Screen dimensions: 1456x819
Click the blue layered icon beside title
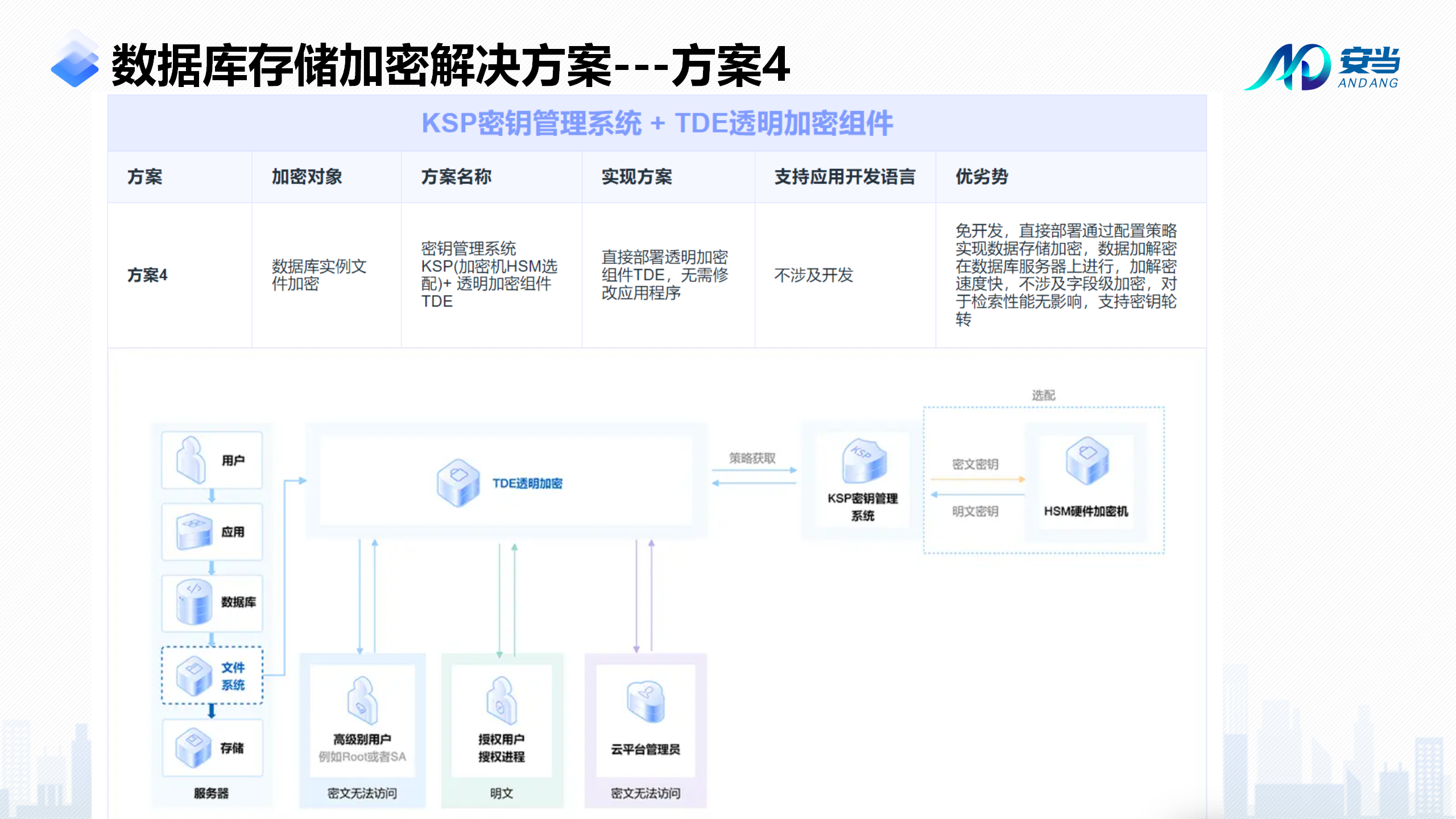[75, 61]
